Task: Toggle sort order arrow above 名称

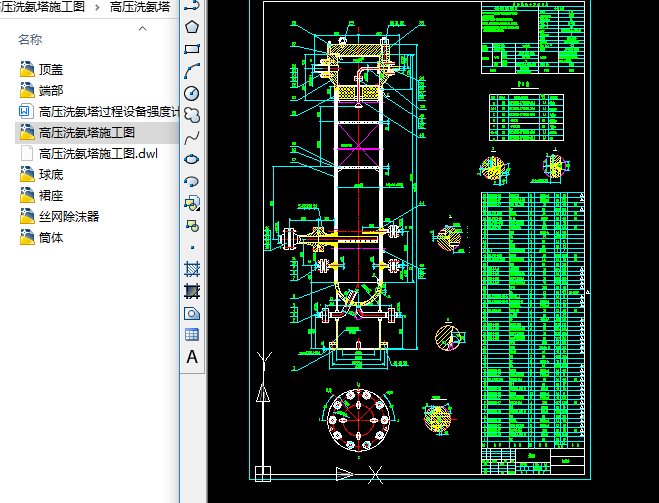Action: click(x=142, y=29)
